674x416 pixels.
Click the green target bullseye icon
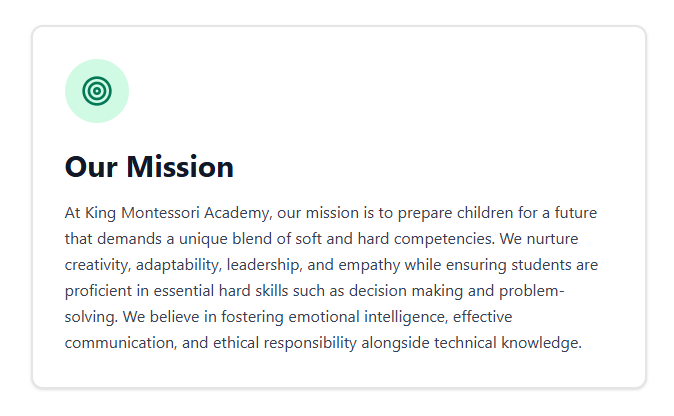click(97, 91)
